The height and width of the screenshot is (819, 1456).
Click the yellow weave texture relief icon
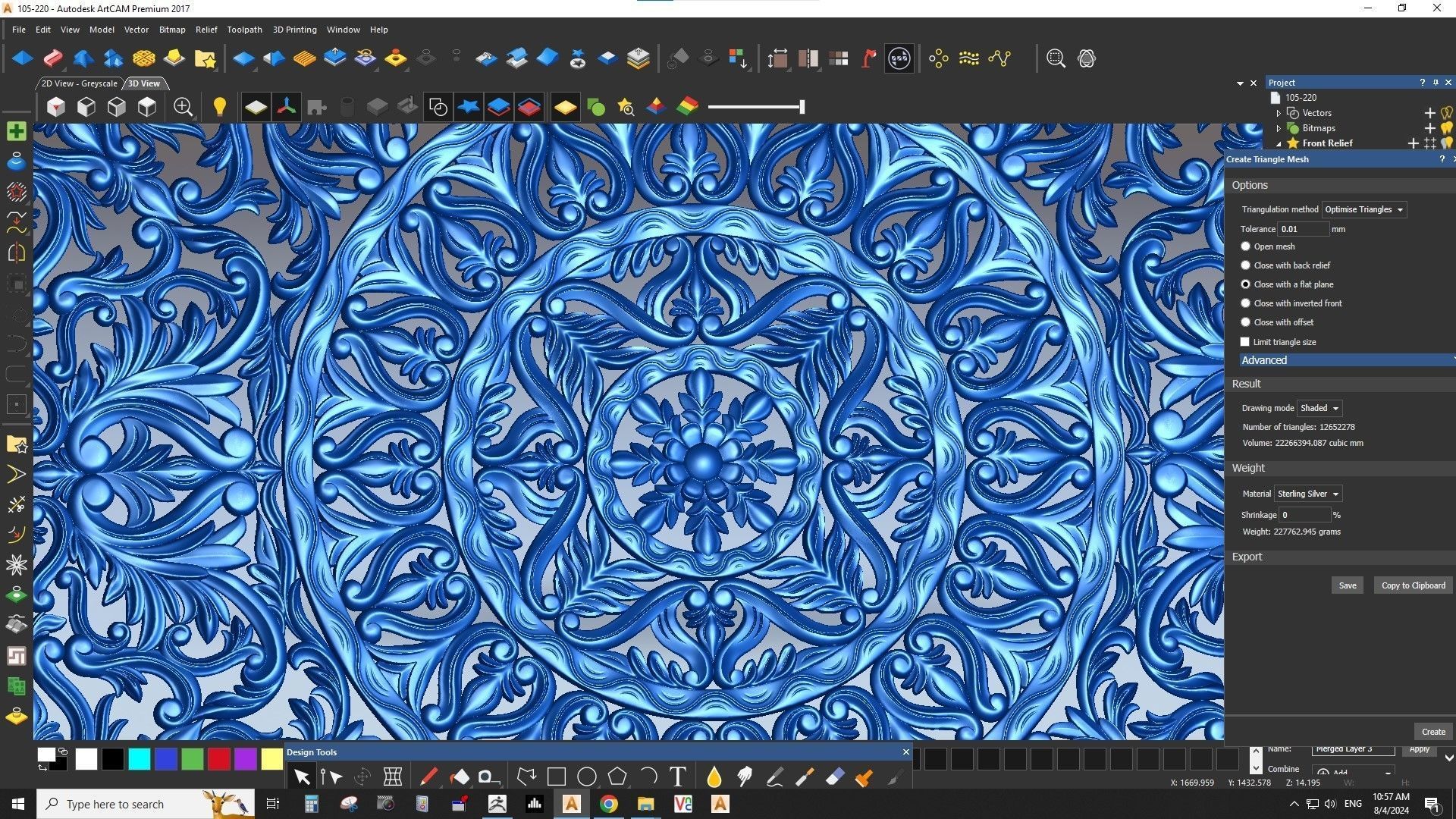tap(143, 58)
